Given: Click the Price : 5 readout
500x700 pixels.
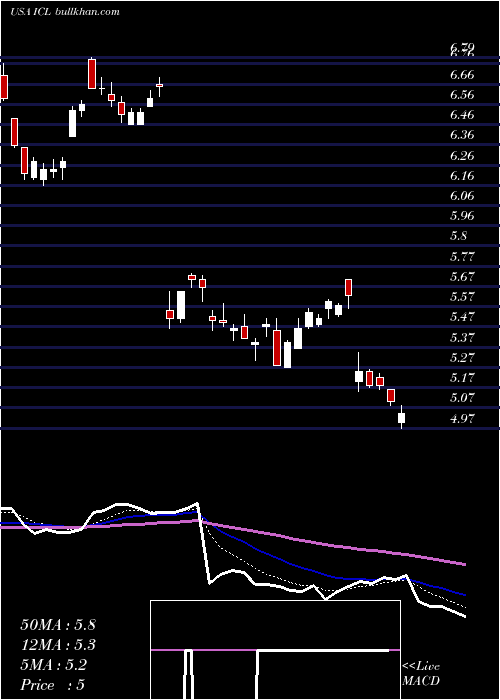Looking at the screenshot, I should (x=53, y=685).
